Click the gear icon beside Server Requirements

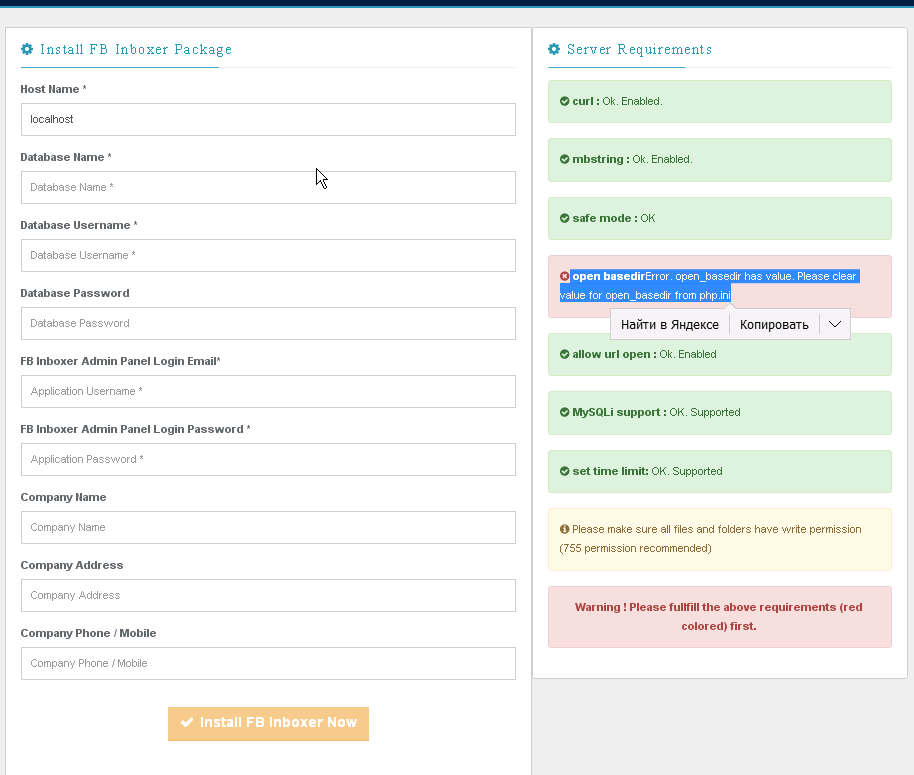tap(554, 49)
